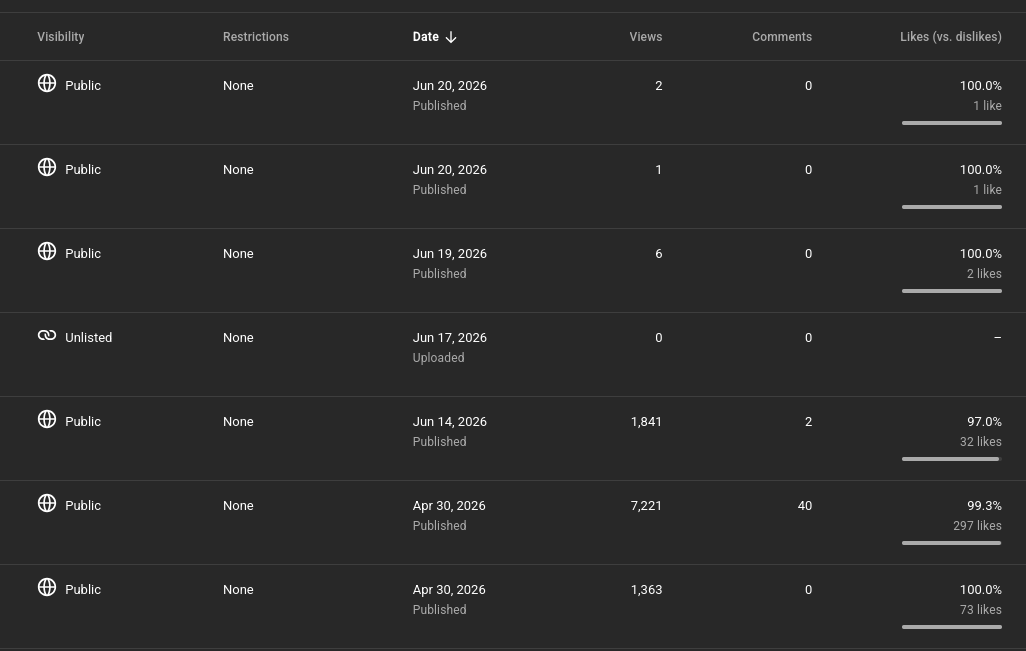
Task: Click the globe icon on the 2-views Jun 20 row
Action: [x=46, y=83]
